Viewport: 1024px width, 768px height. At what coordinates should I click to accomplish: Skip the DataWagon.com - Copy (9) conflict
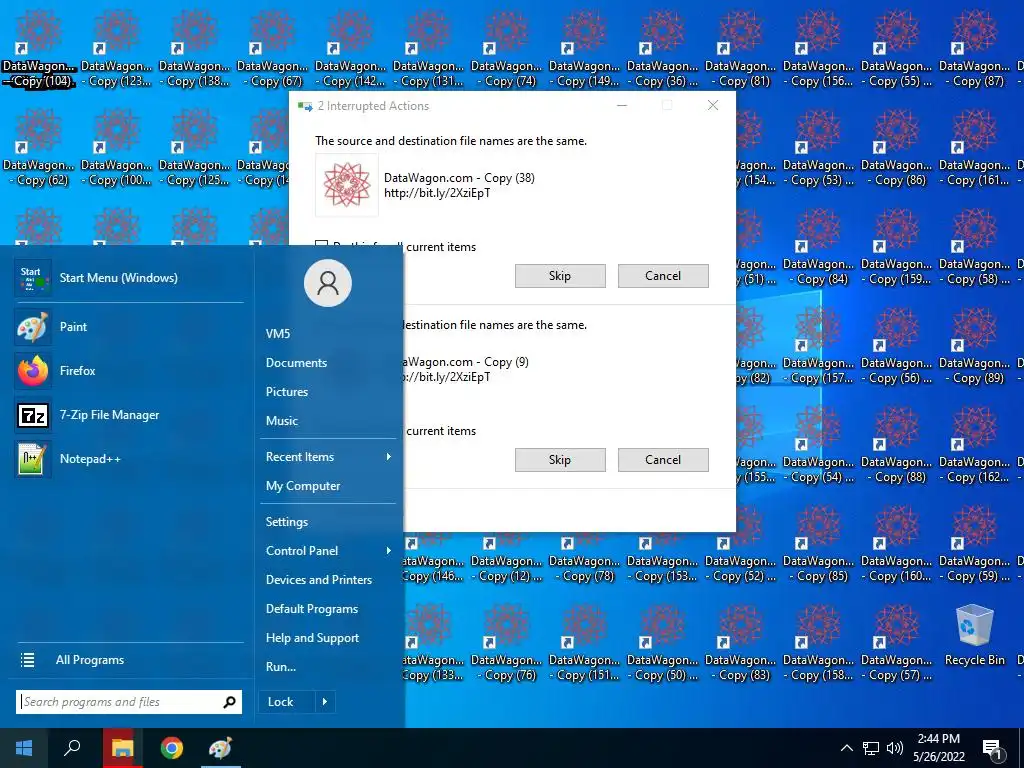[x=560, y=460]
